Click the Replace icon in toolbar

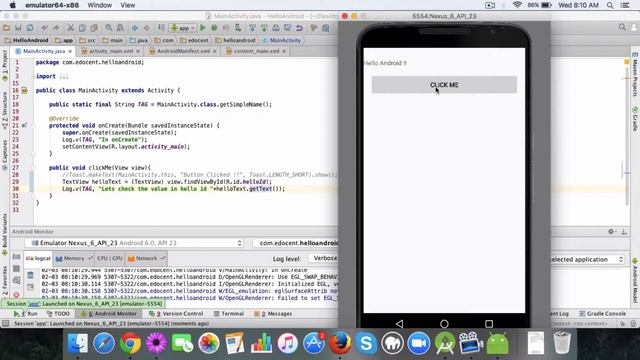120,28
